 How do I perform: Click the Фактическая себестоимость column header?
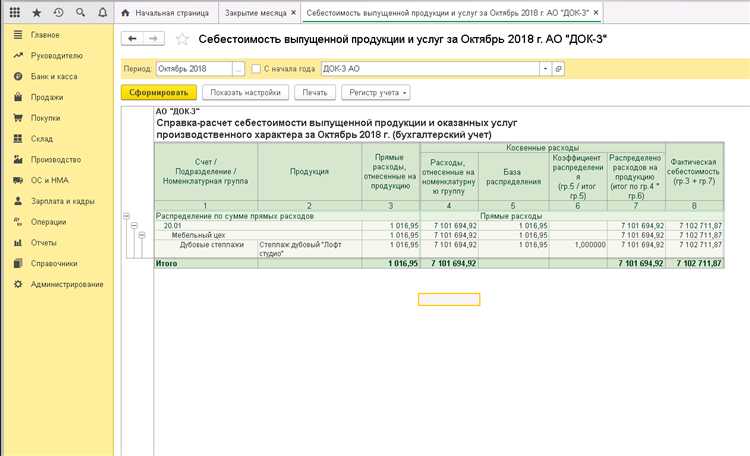(694, 172)
